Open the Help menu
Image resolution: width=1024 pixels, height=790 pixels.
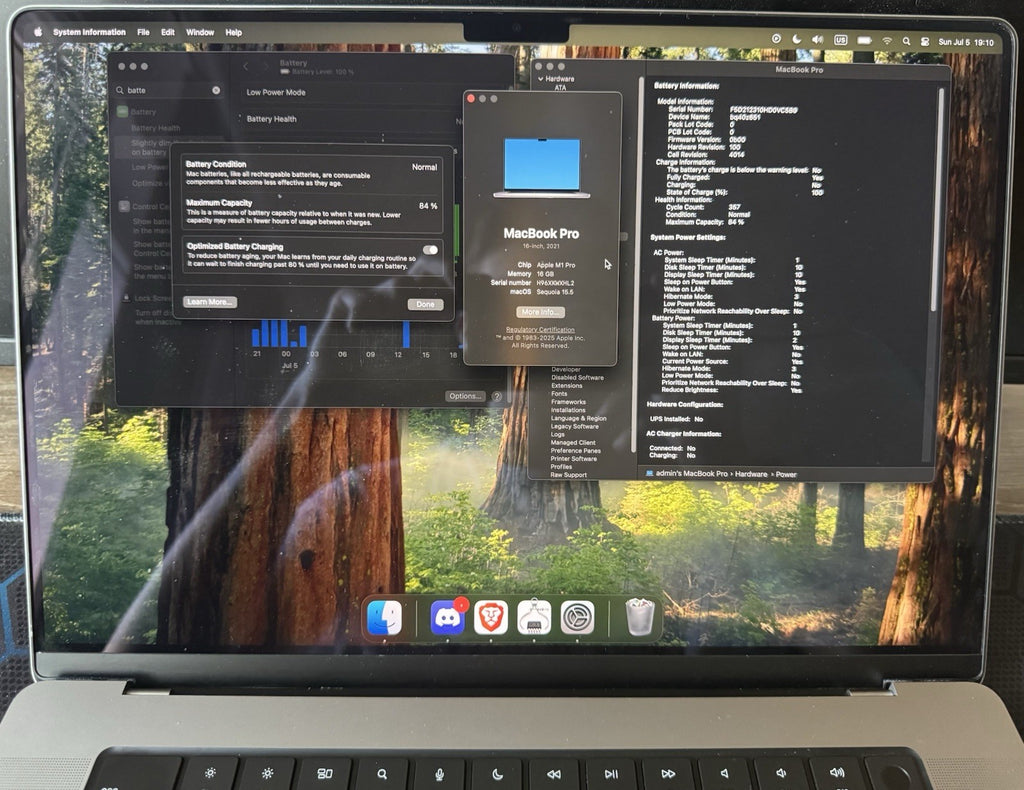(234, 32)
